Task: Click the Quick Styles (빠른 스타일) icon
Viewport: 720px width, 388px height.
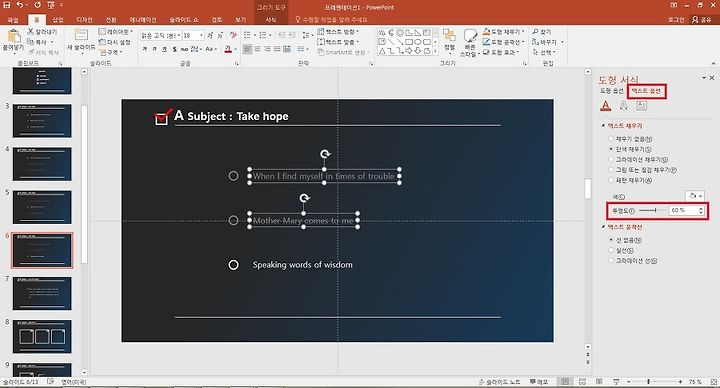Action: [470, 36]
